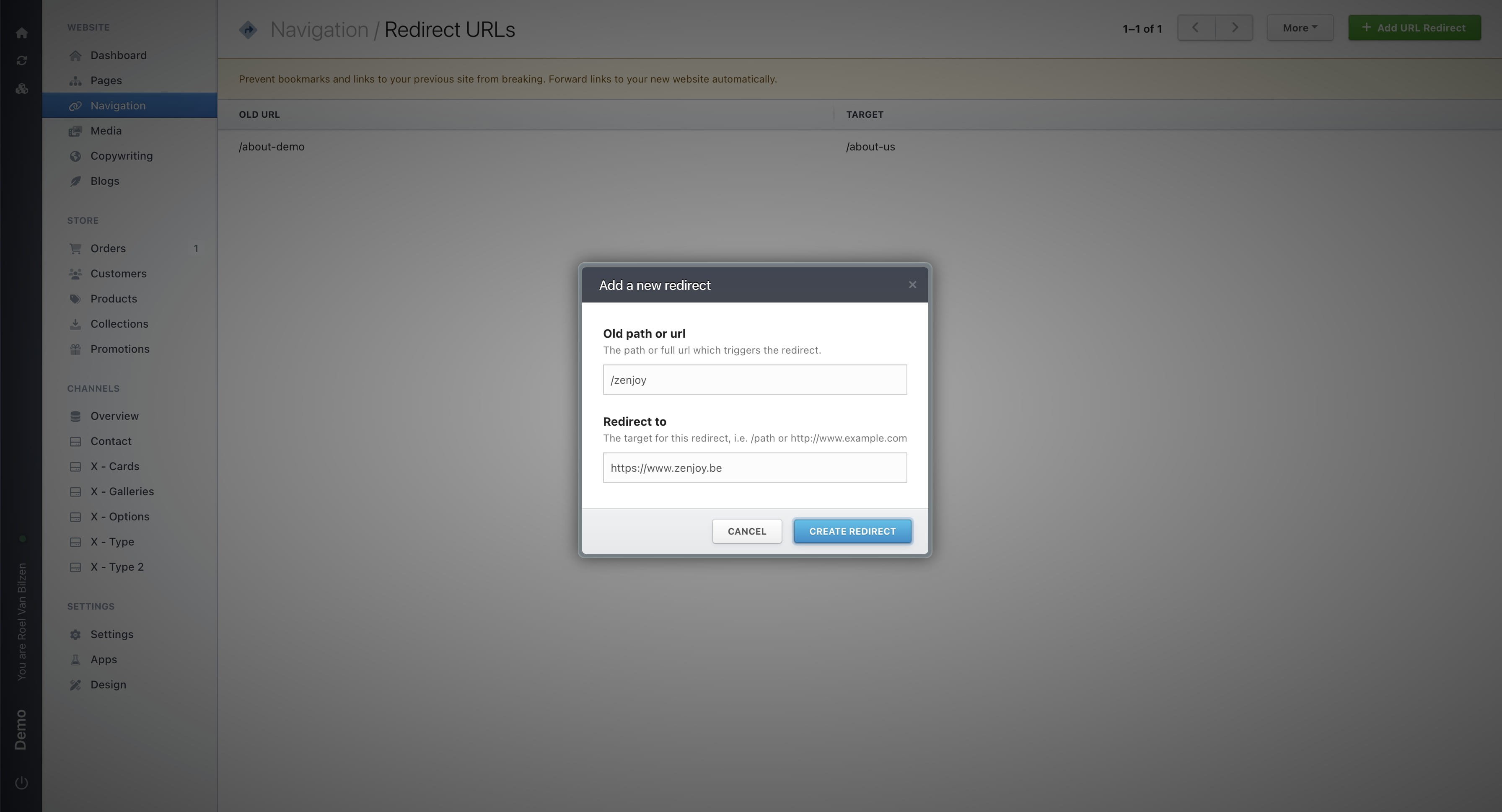Open X - Galleries under Channels
Image resolution: width=1502 pixels, height=812 pixels.
tap(122, 491)
